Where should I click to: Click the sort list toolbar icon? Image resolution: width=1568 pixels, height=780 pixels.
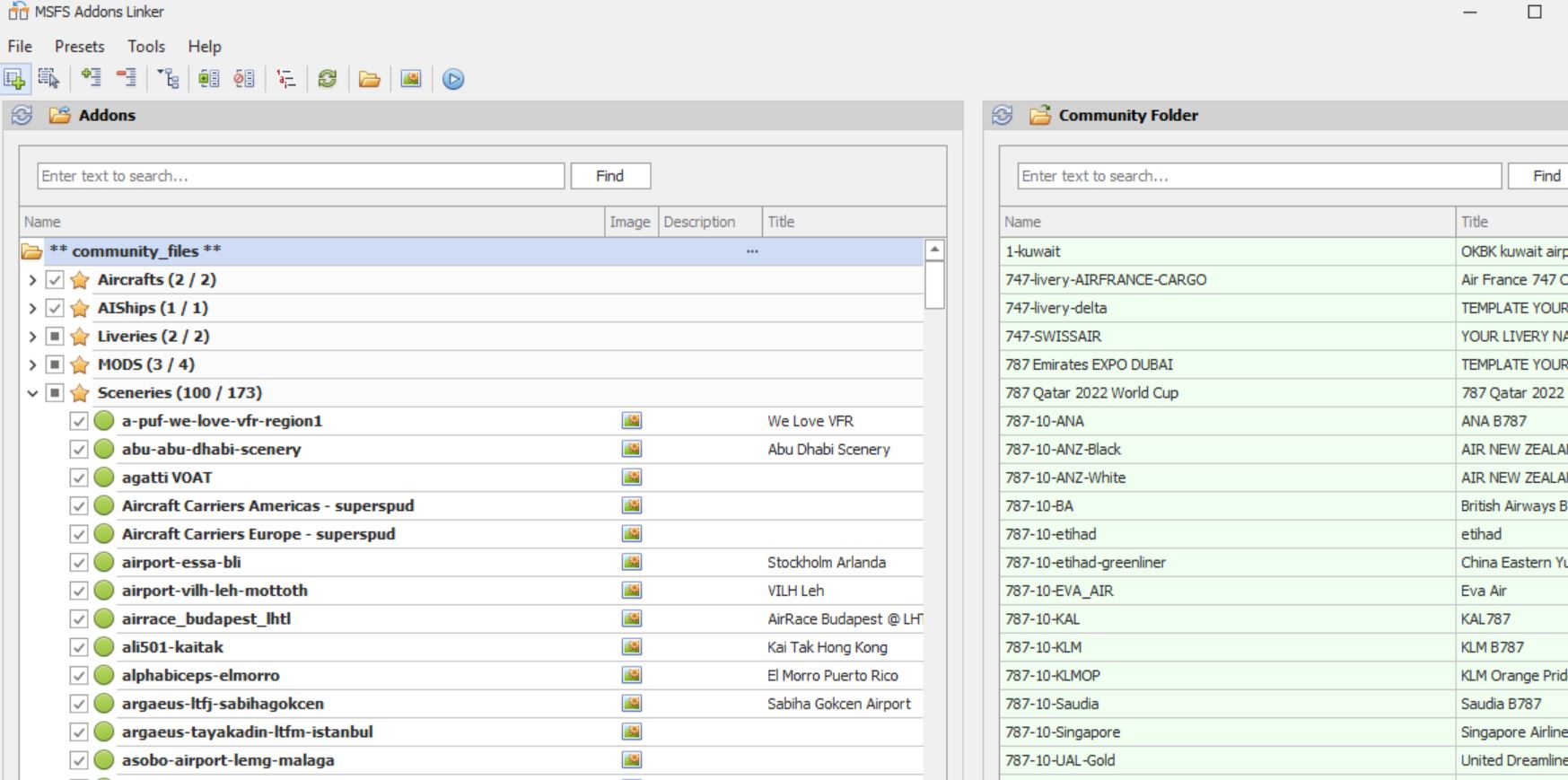click(286, 79)
